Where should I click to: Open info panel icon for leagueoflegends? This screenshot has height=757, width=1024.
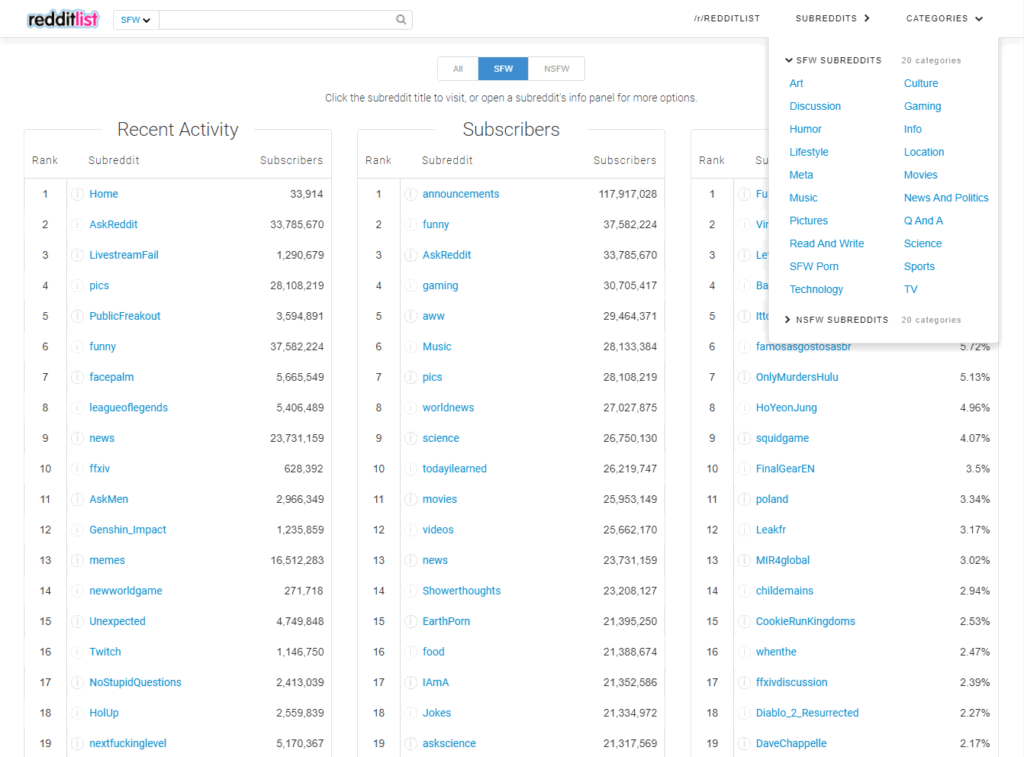(x=77, y=408)
